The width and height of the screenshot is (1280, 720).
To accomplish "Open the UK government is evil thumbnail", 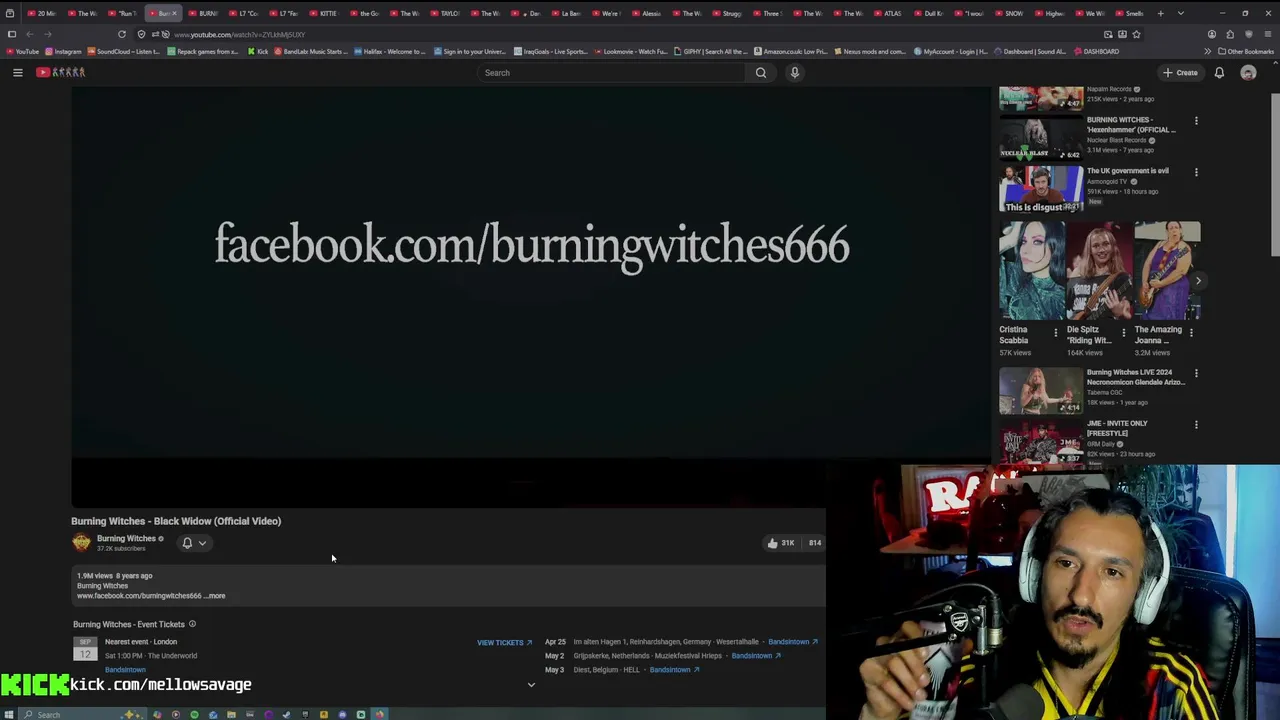I will [x=1041, y=189].
